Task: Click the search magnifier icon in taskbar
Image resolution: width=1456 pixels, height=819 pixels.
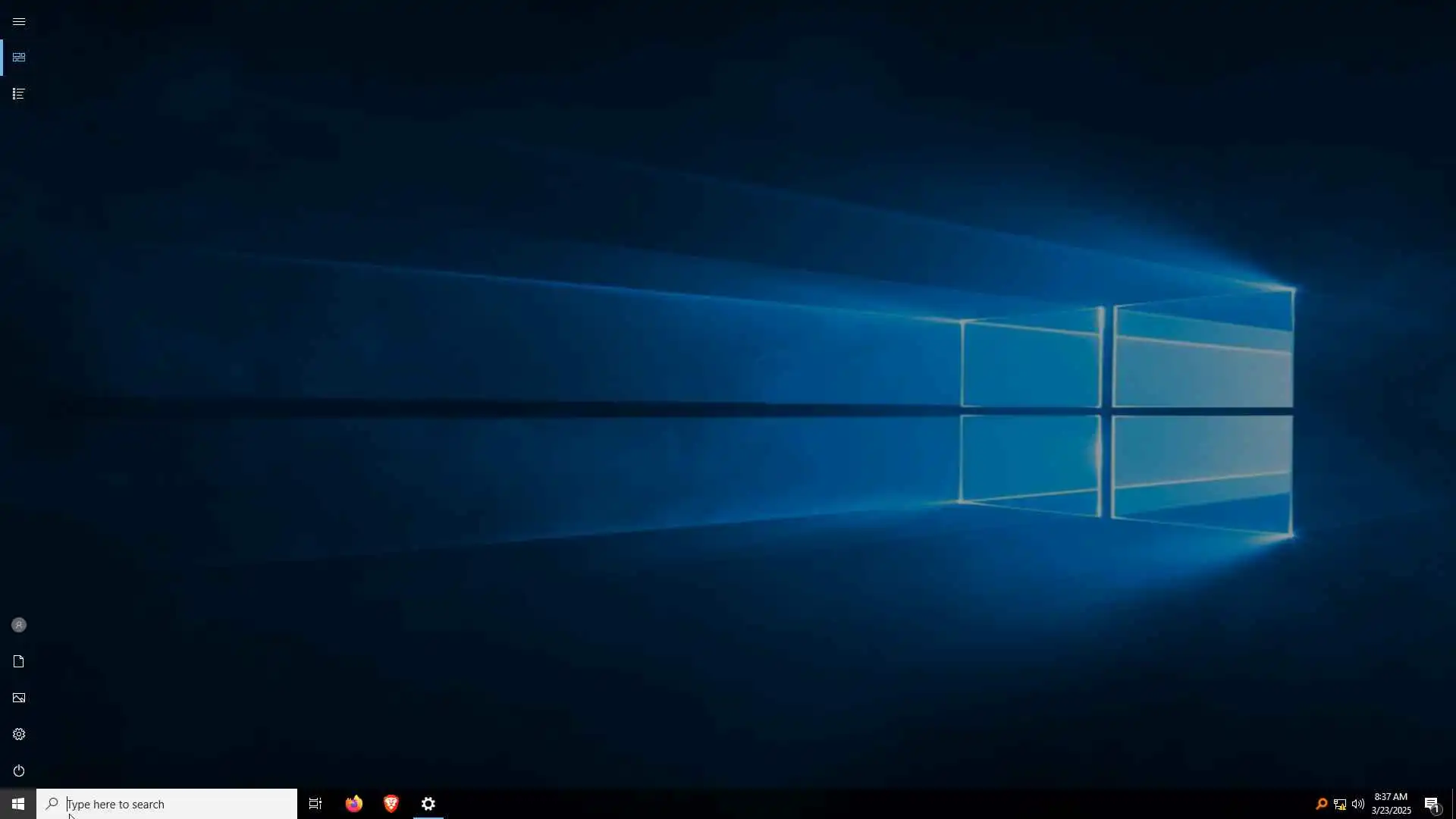Action: (x=52, y=804)
